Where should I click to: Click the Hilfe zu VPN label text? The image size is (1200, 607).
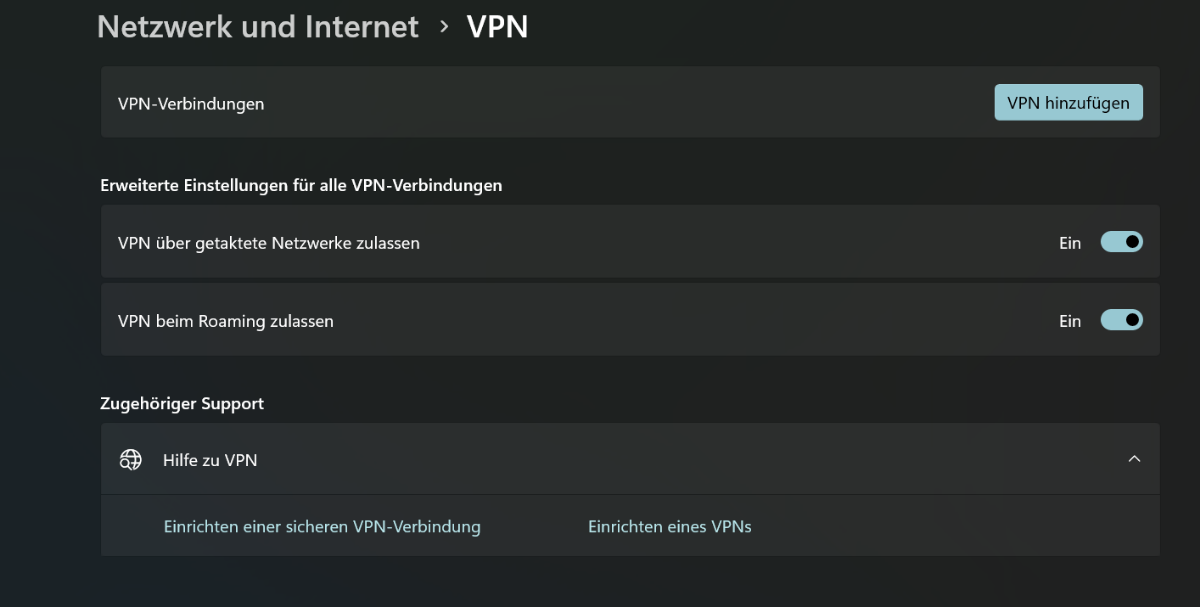tap(210, 460)
